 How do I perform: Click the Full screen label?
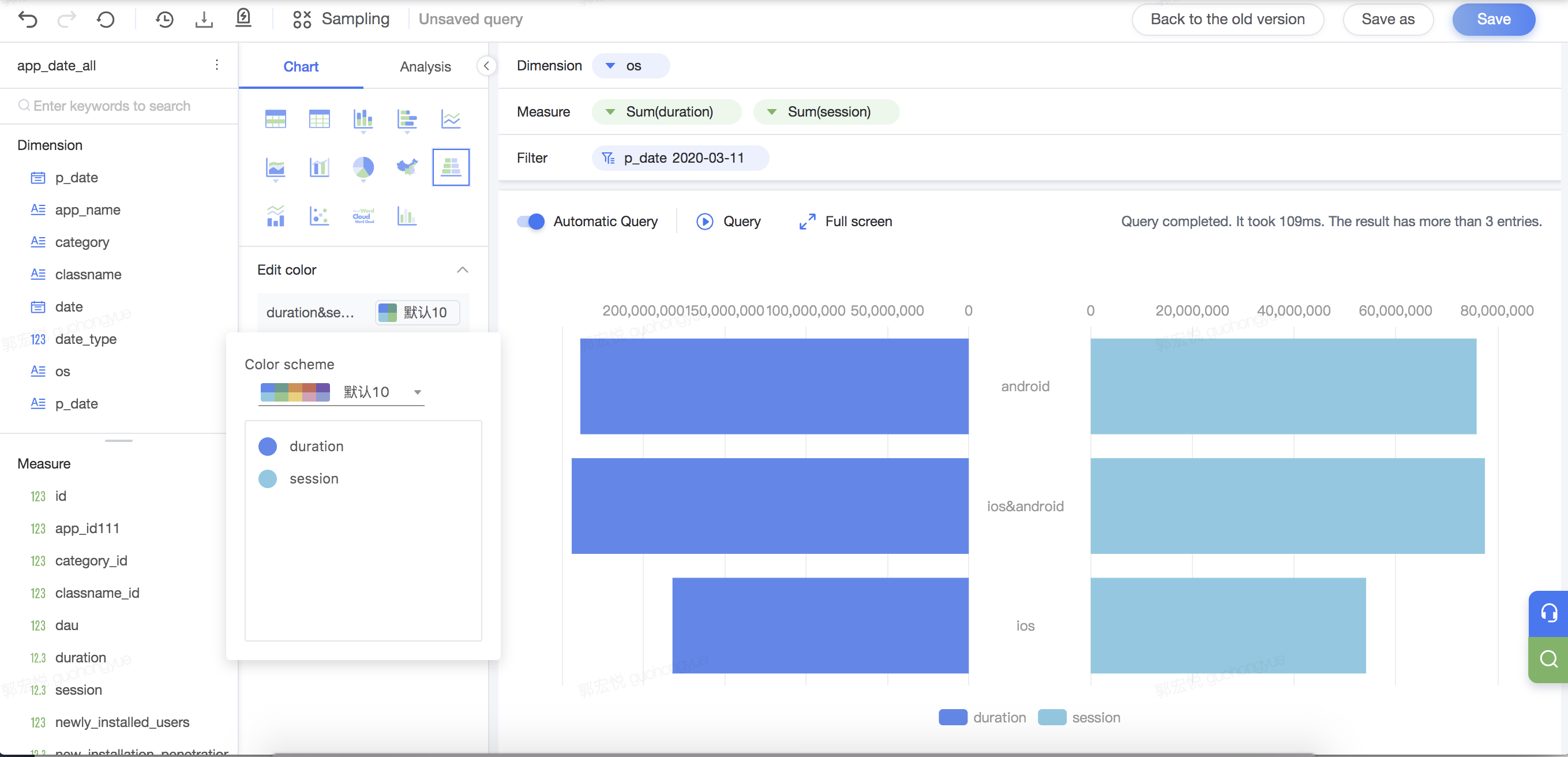coord(858,222)
